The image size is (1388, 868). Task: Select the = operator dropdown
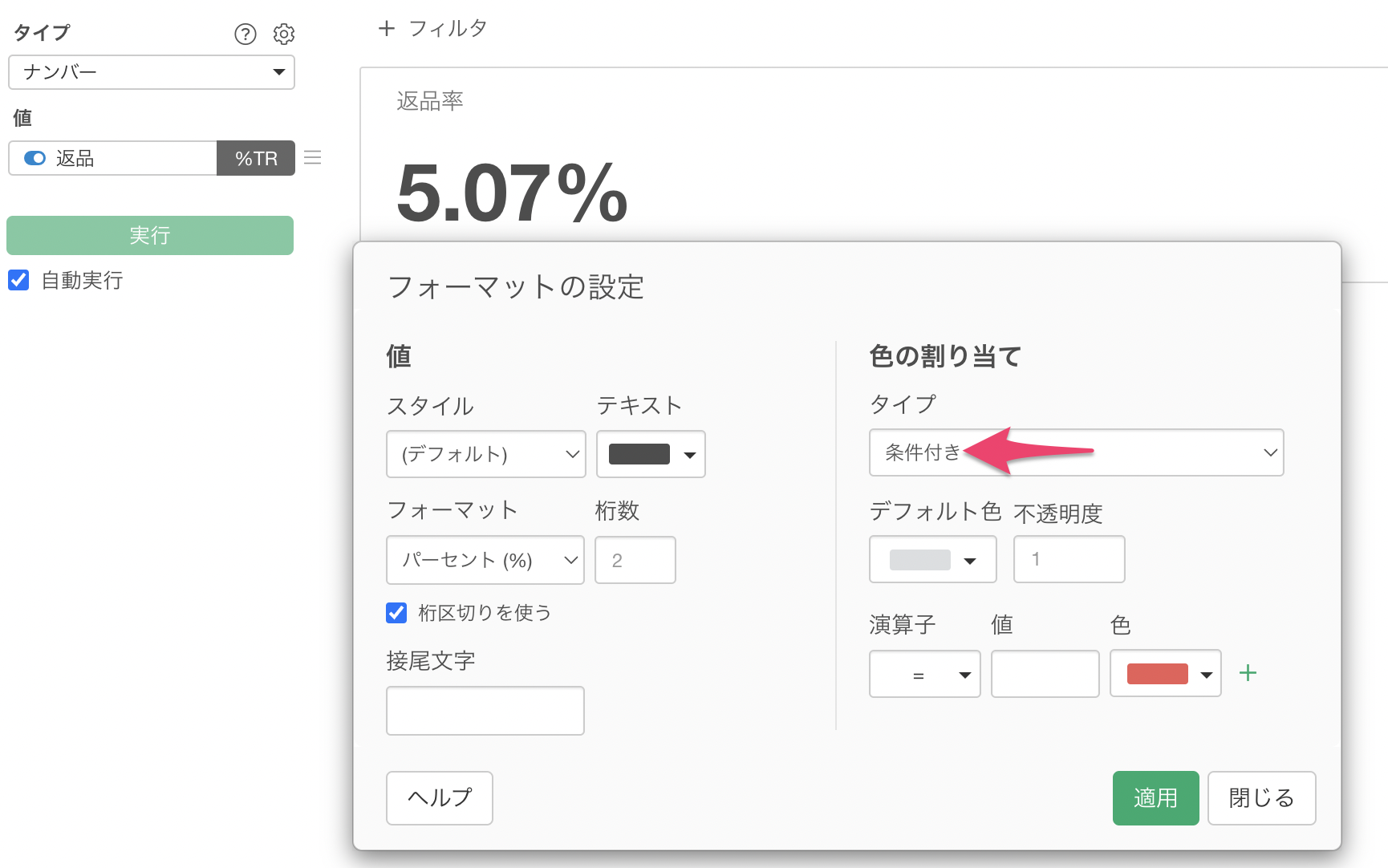tap(924, 674)
